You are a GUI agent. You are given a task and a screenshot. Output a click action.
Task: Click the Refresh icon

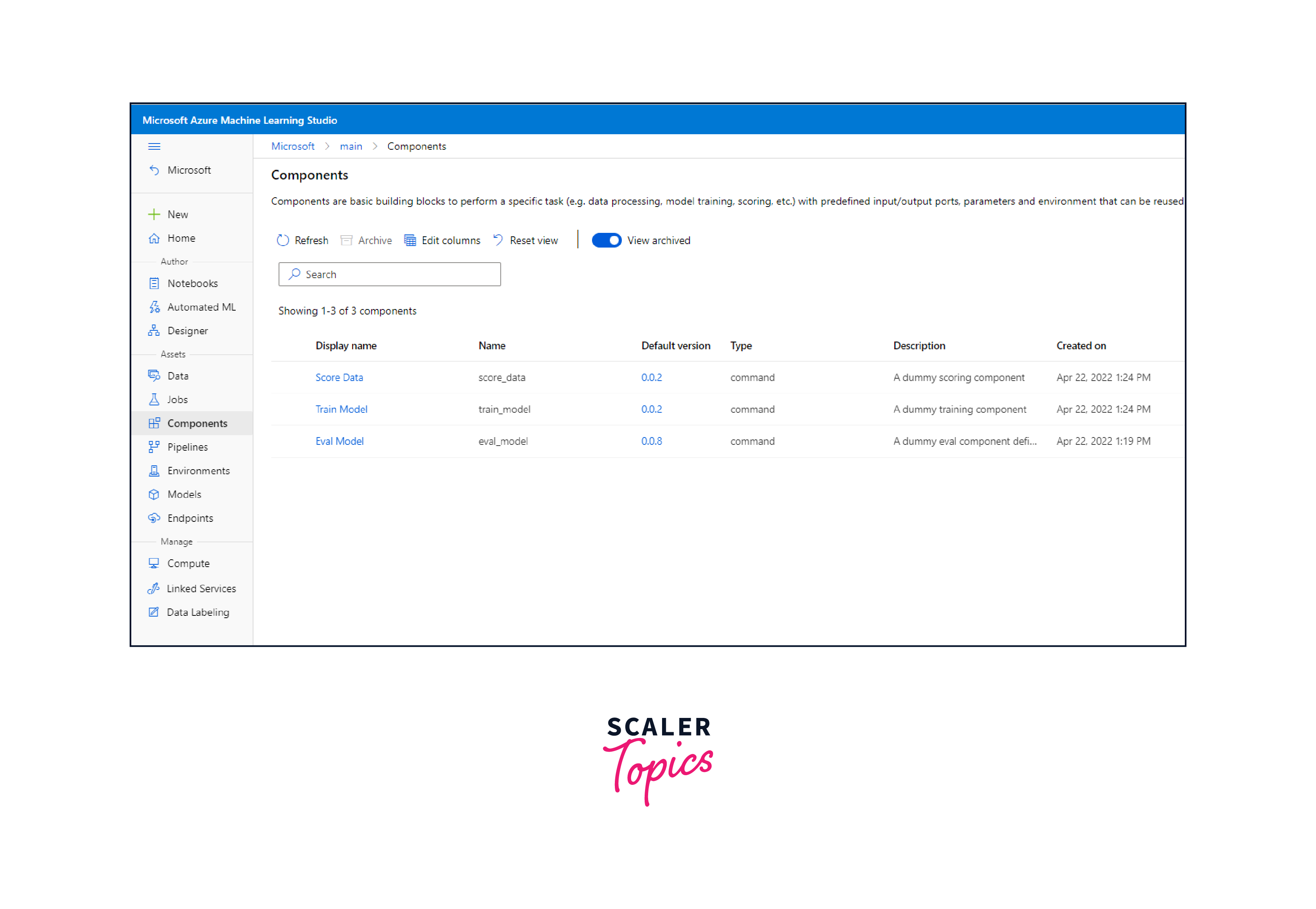point(282,240)
